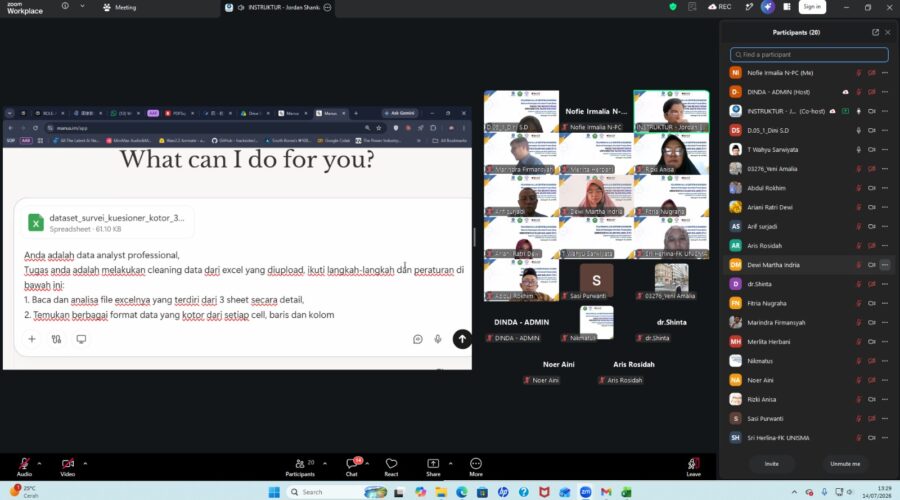Open the dataset_survei_kuesioner_kotor spreadsheet attachment
Screen dimensions: 900x500
108,223
